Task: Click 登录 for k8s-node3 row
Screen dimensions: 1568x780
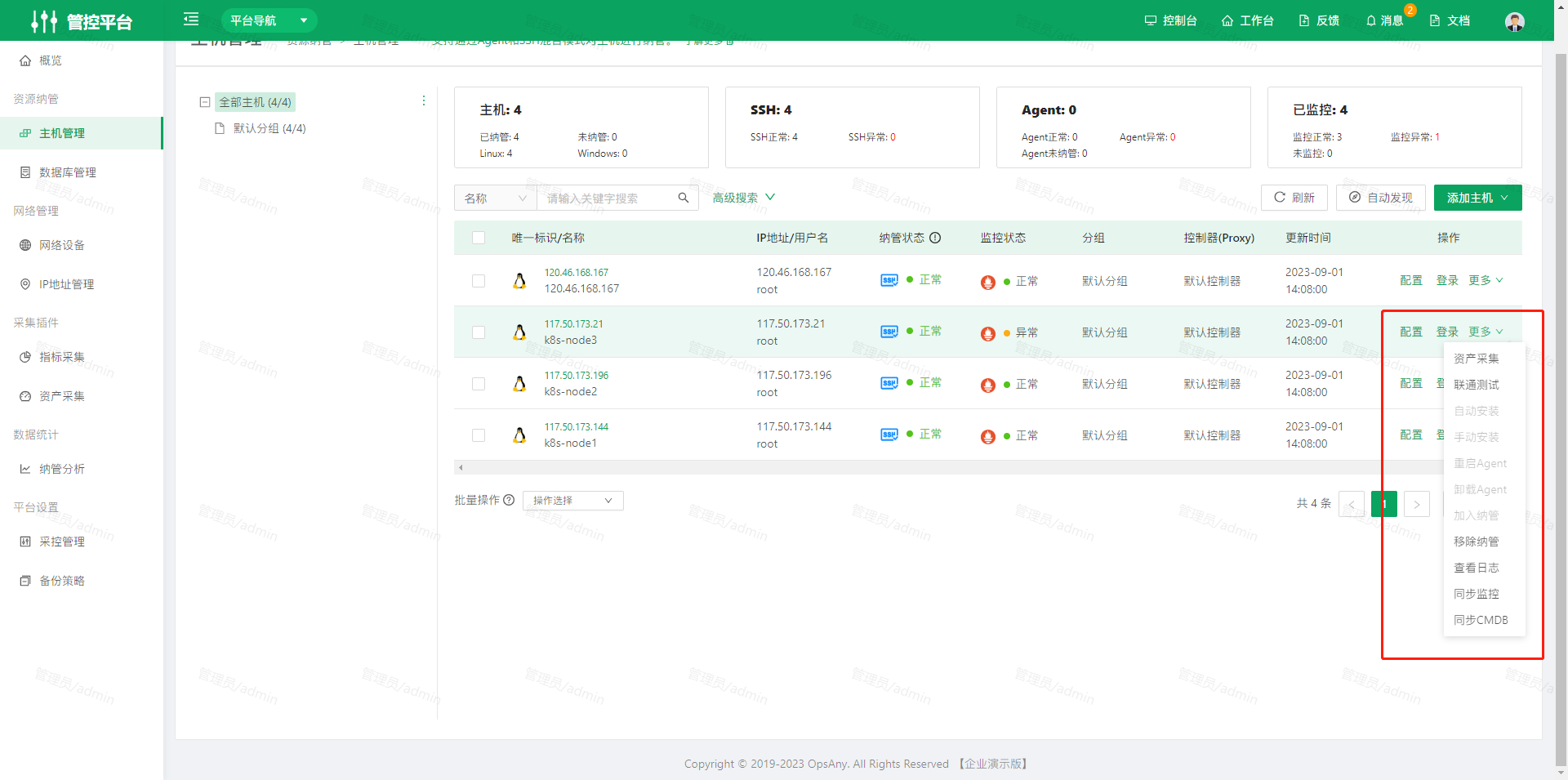Action: coord(1447,332)
